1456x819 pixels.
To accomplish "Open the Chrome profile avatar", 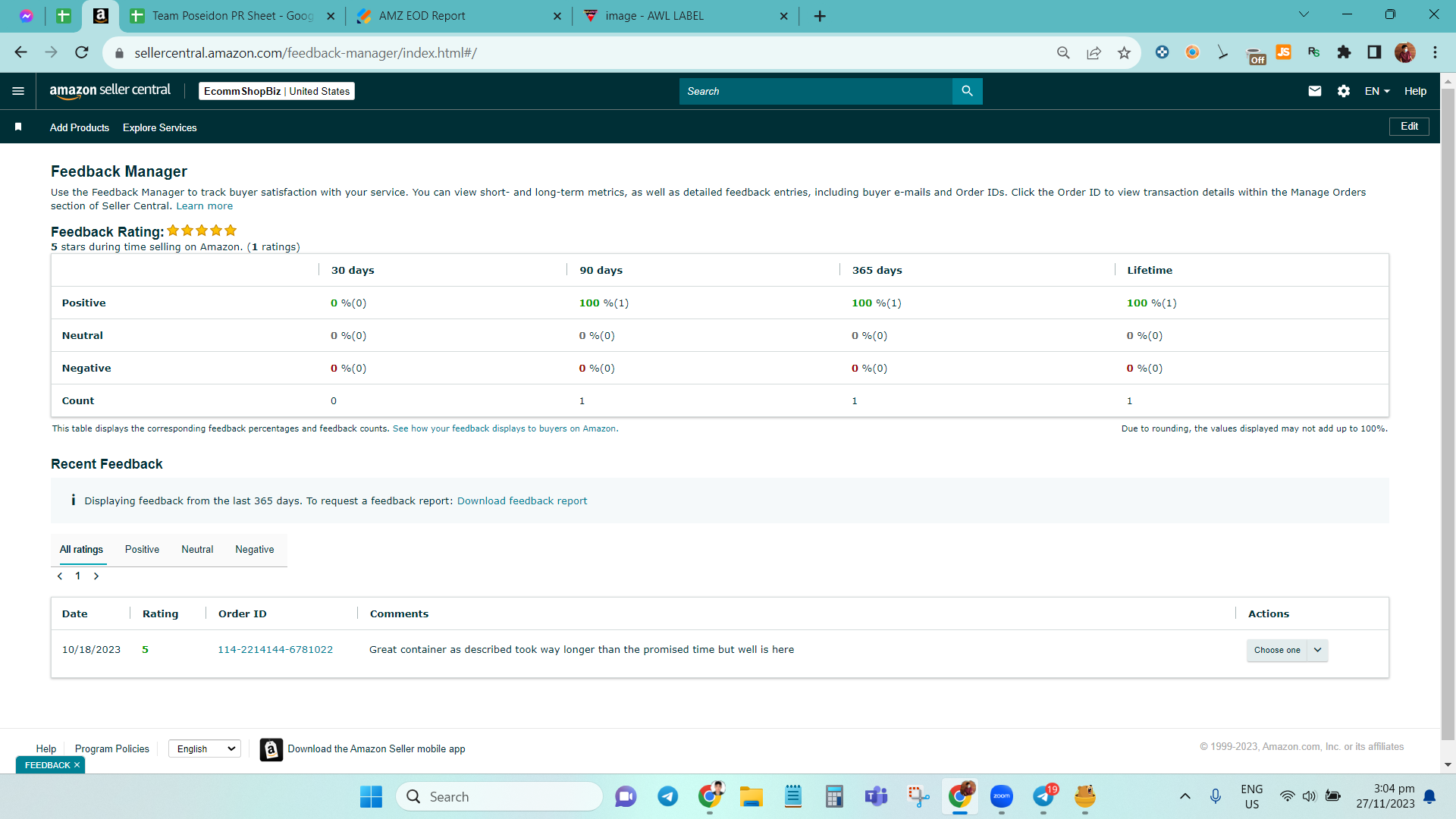I will (1404, 52).
